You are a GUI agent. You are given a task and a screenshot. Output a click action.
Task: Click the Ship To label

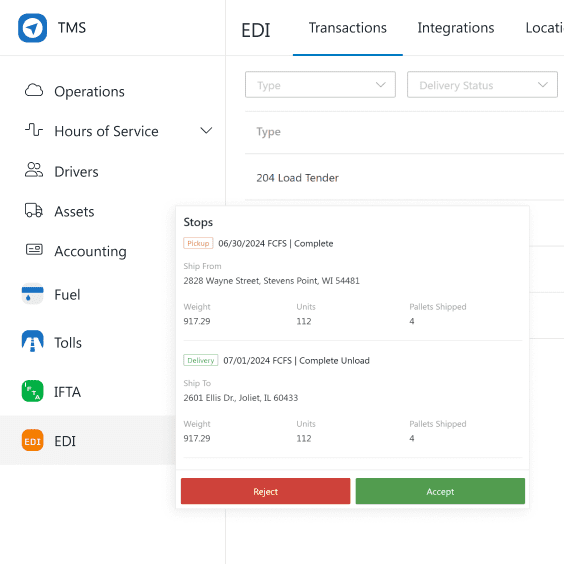click(197, 383)
